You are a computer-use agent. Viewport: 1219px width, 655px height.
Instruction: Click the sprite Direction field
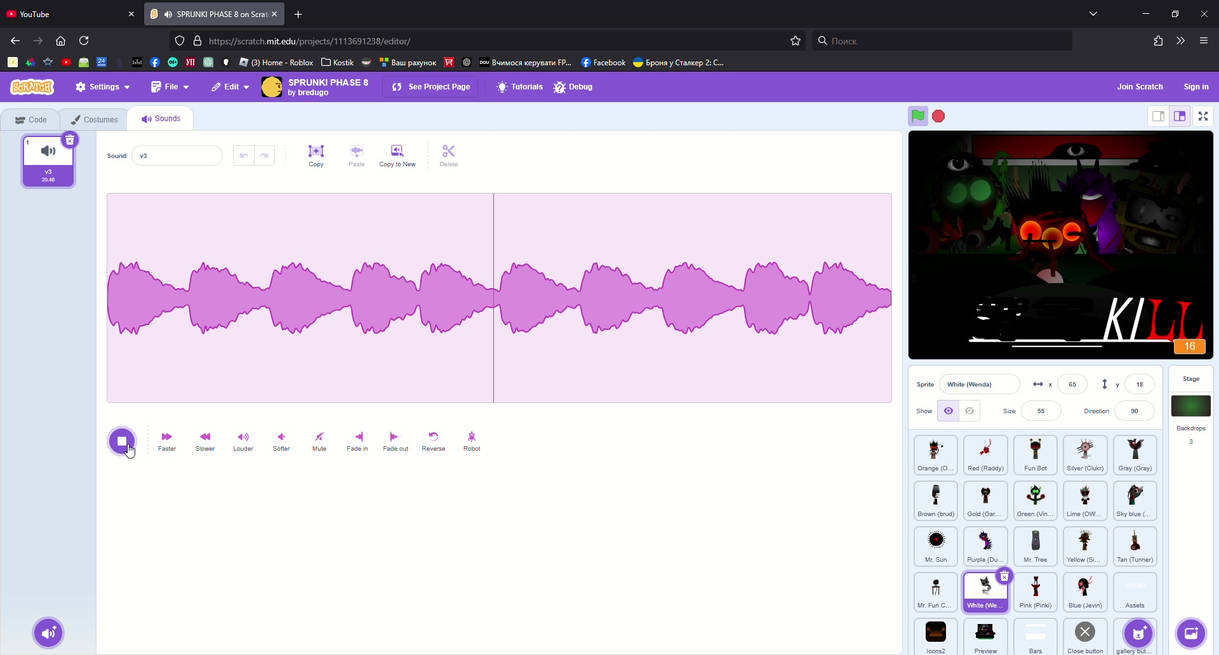click(x=1134, y=411)
